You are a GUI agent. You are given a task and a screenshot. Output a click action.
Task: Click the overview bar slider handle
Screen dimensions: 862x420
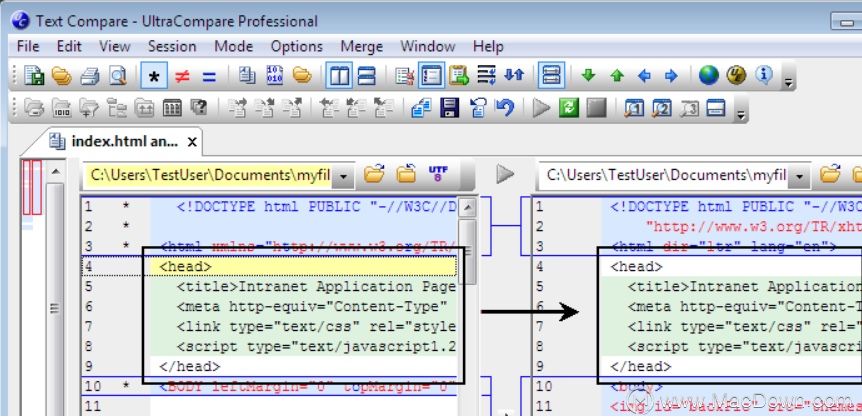point(55,300)
